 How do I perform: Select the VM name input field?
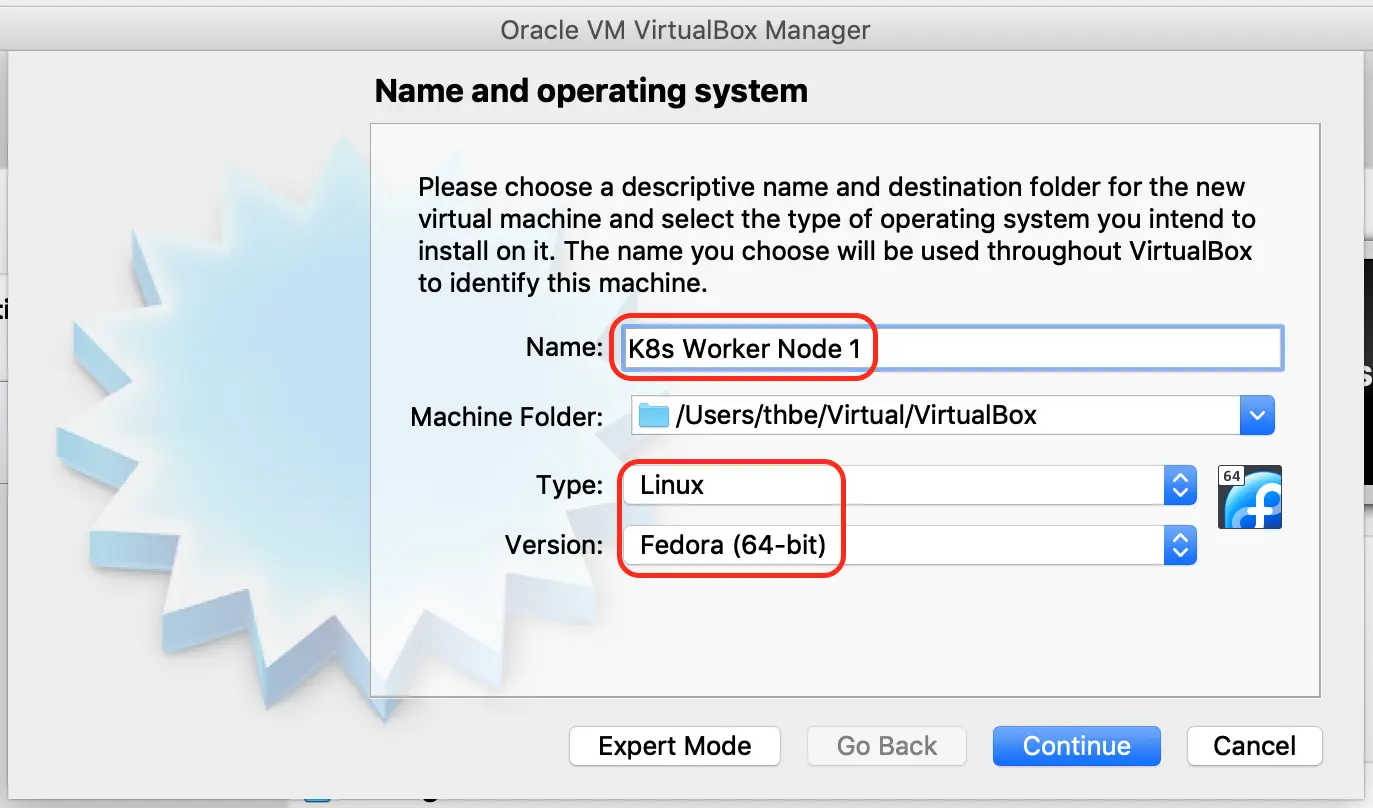click(x=950, y=347)
